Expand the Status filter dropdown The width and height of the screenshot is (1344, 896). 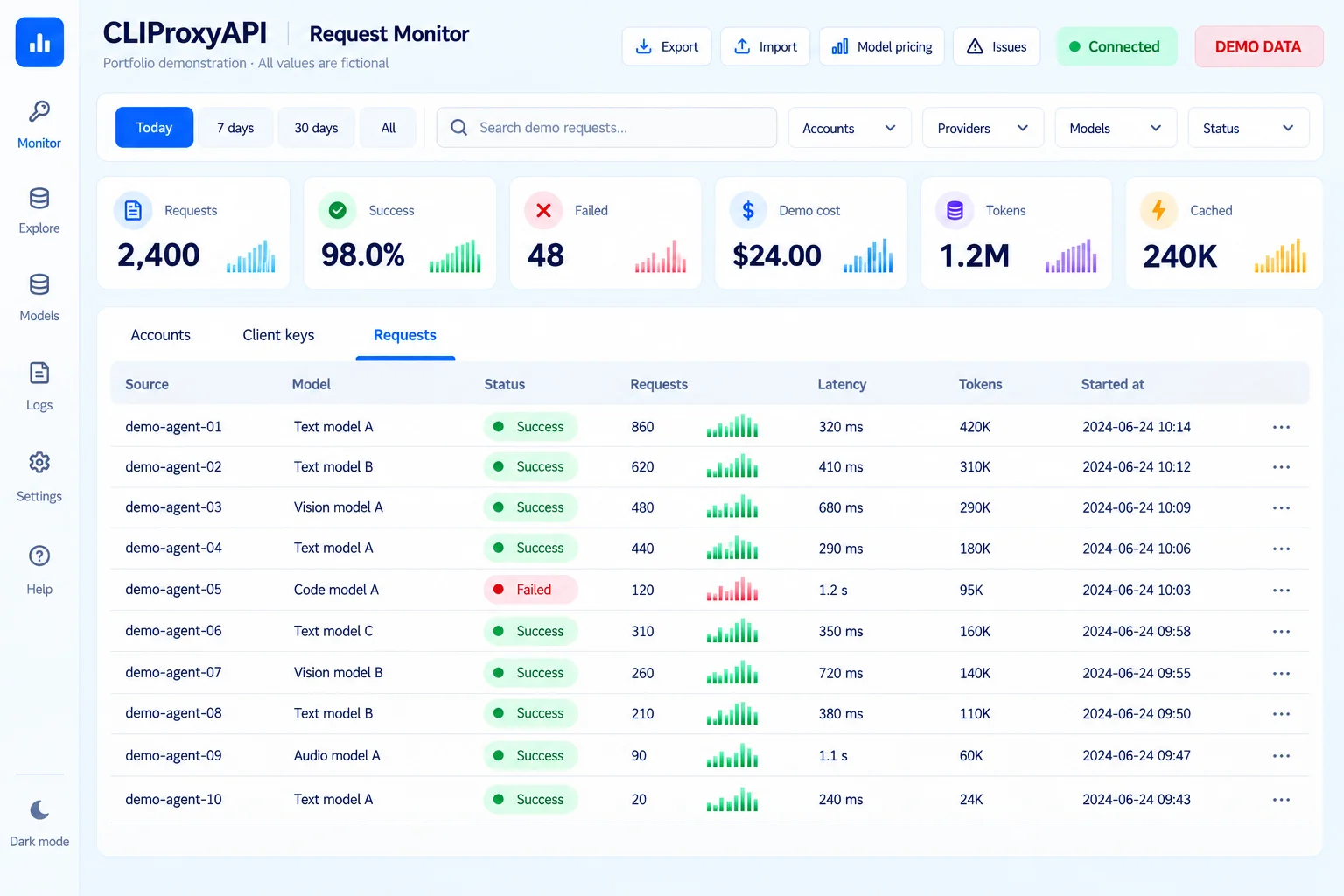tap(1249, 128)
